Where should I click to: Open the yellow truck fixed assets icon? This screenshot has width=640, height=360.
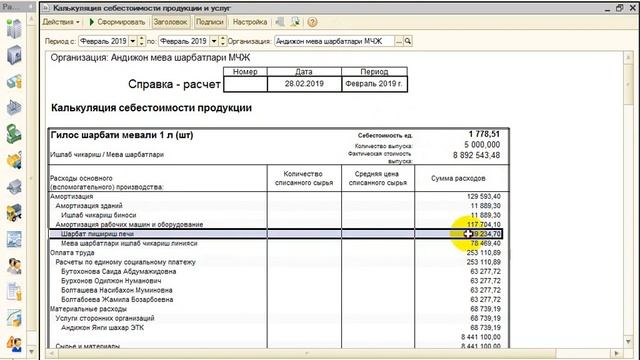(14, 213)
